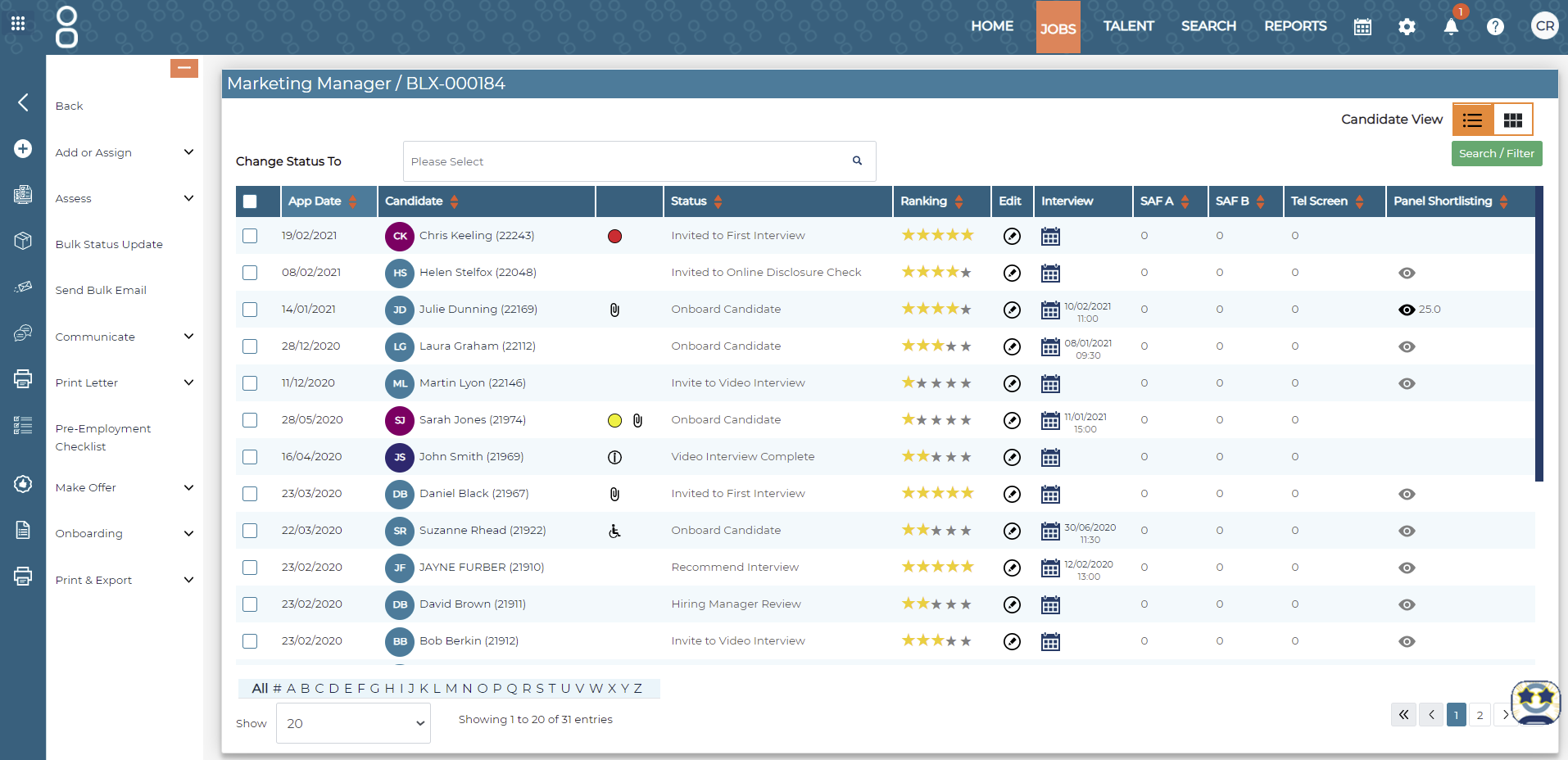Click the Onboarding document sidebar icon
The image size is (1568, 760).
(x=23, y=530)
